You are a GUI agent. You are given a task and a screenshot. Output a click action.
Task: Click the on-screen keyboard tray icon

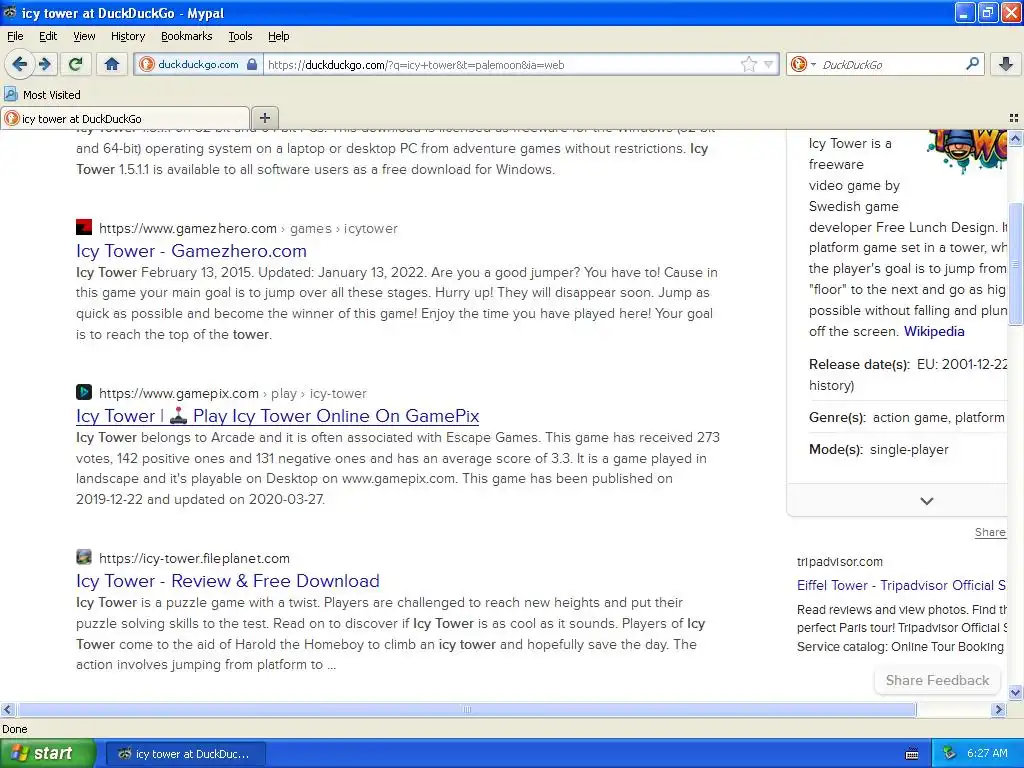point(912,754)
